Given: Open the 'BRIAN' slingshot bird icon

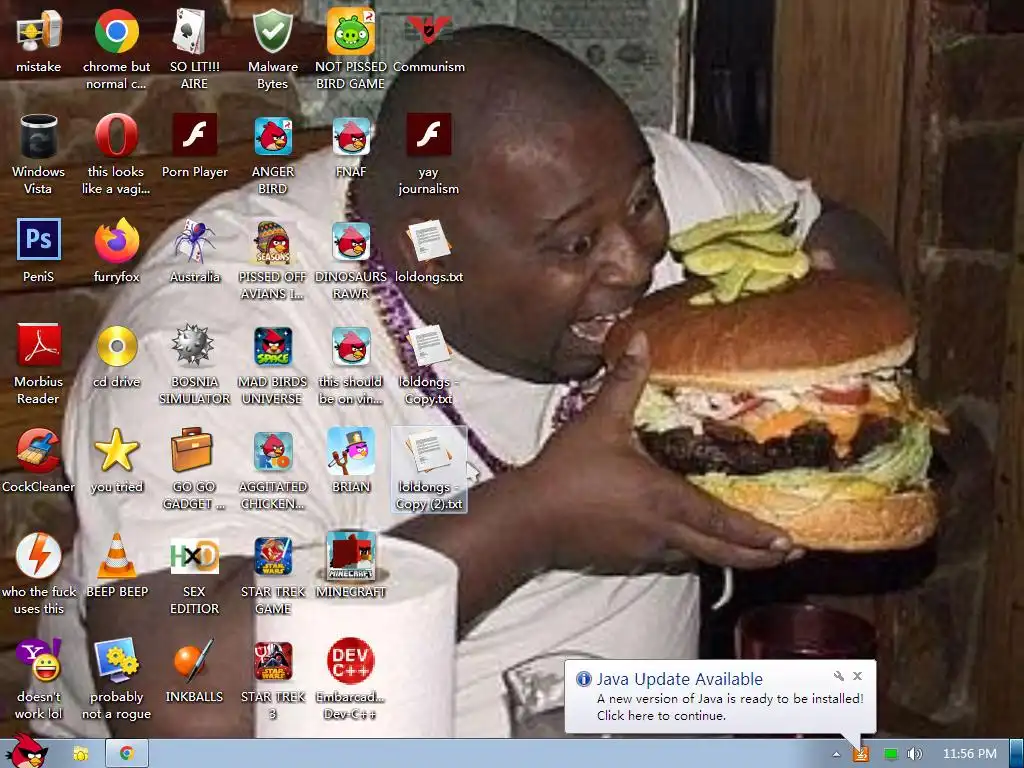Looking at the screenshot, I should [x=351, y=451].
